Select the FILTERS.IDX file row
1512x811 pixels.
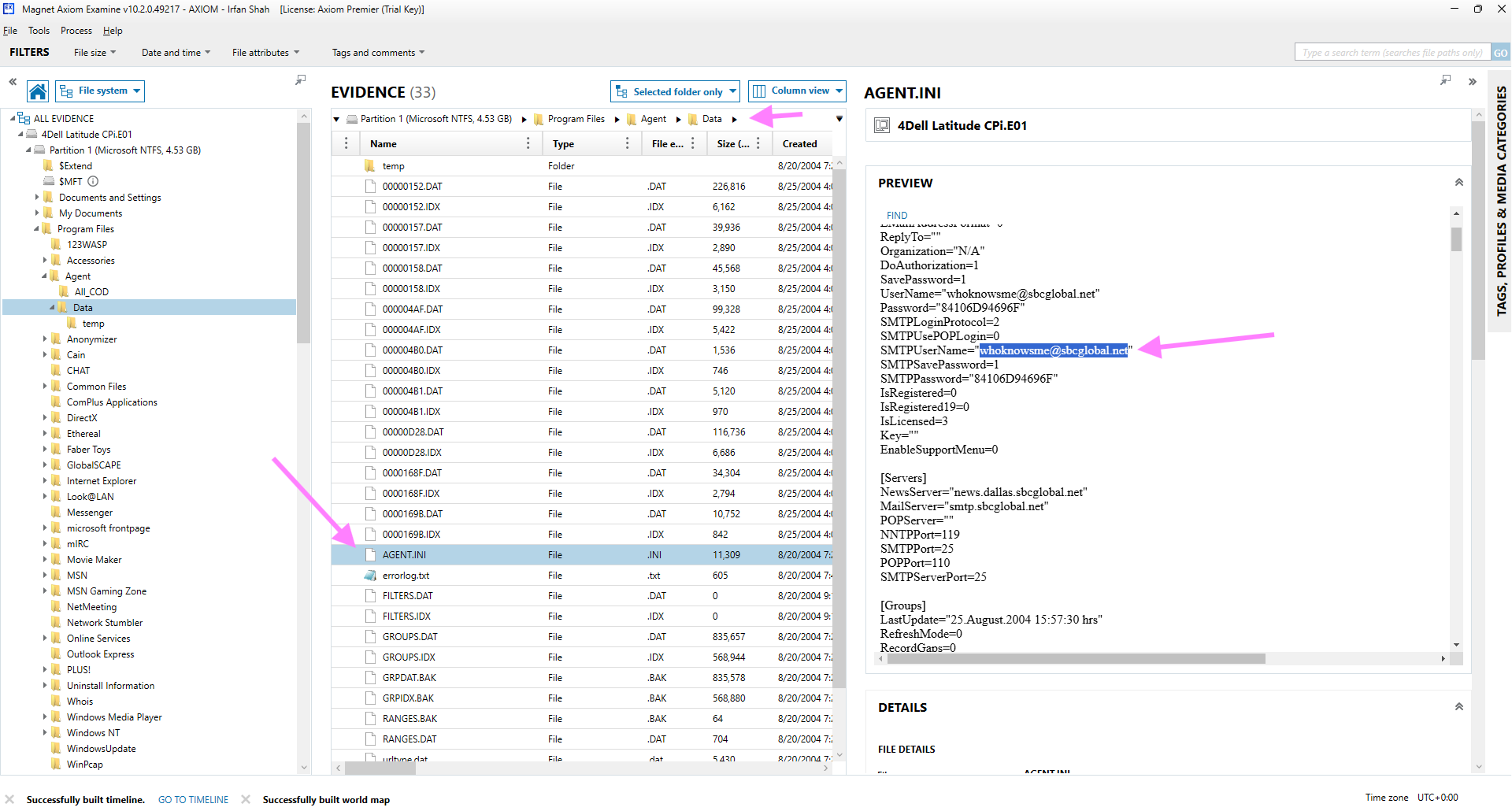point(582,617)
